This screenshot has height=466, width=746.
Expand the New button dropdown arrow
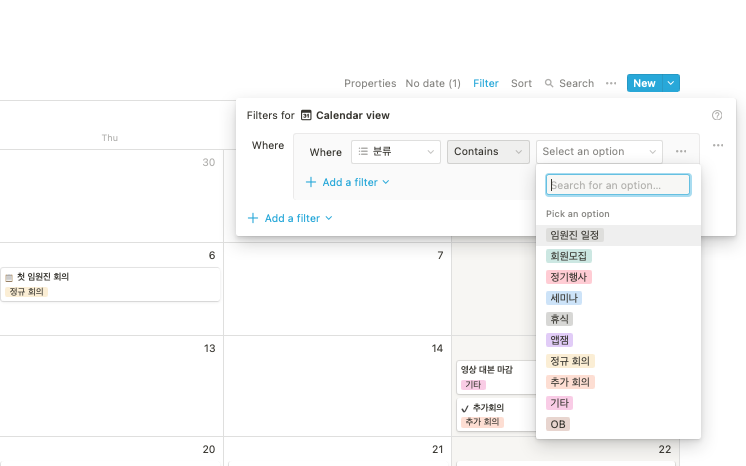(671, 83)
